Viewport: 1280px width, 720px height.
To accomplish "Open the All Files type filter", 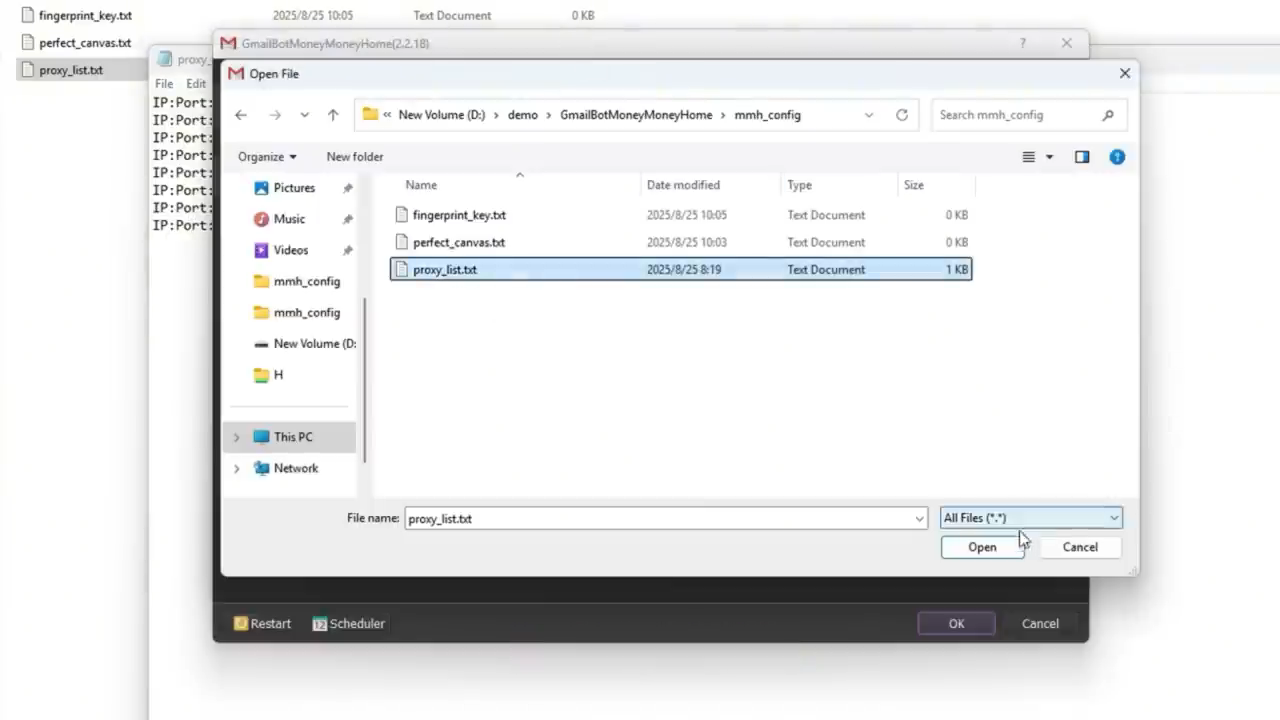I will pyautogui.click(x=1031, y=518).
